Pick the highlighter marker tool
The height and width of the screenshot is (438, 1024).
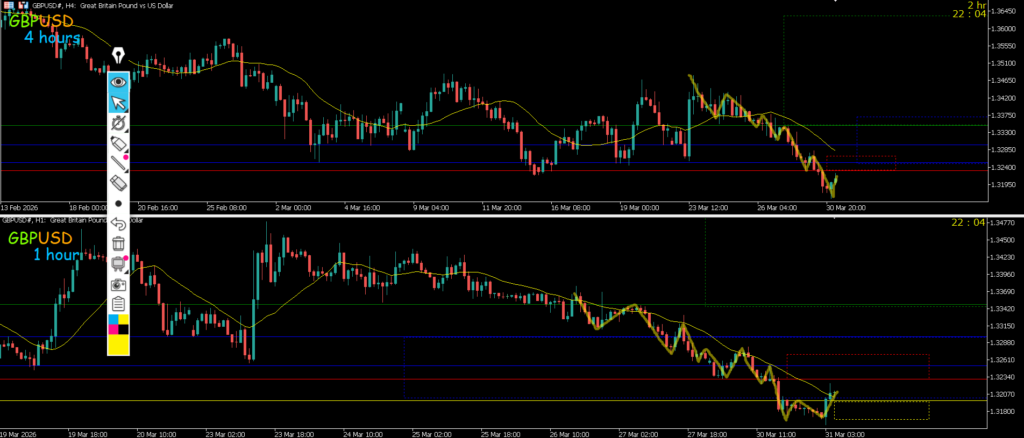pyautogui.click(x=119, y=145)
